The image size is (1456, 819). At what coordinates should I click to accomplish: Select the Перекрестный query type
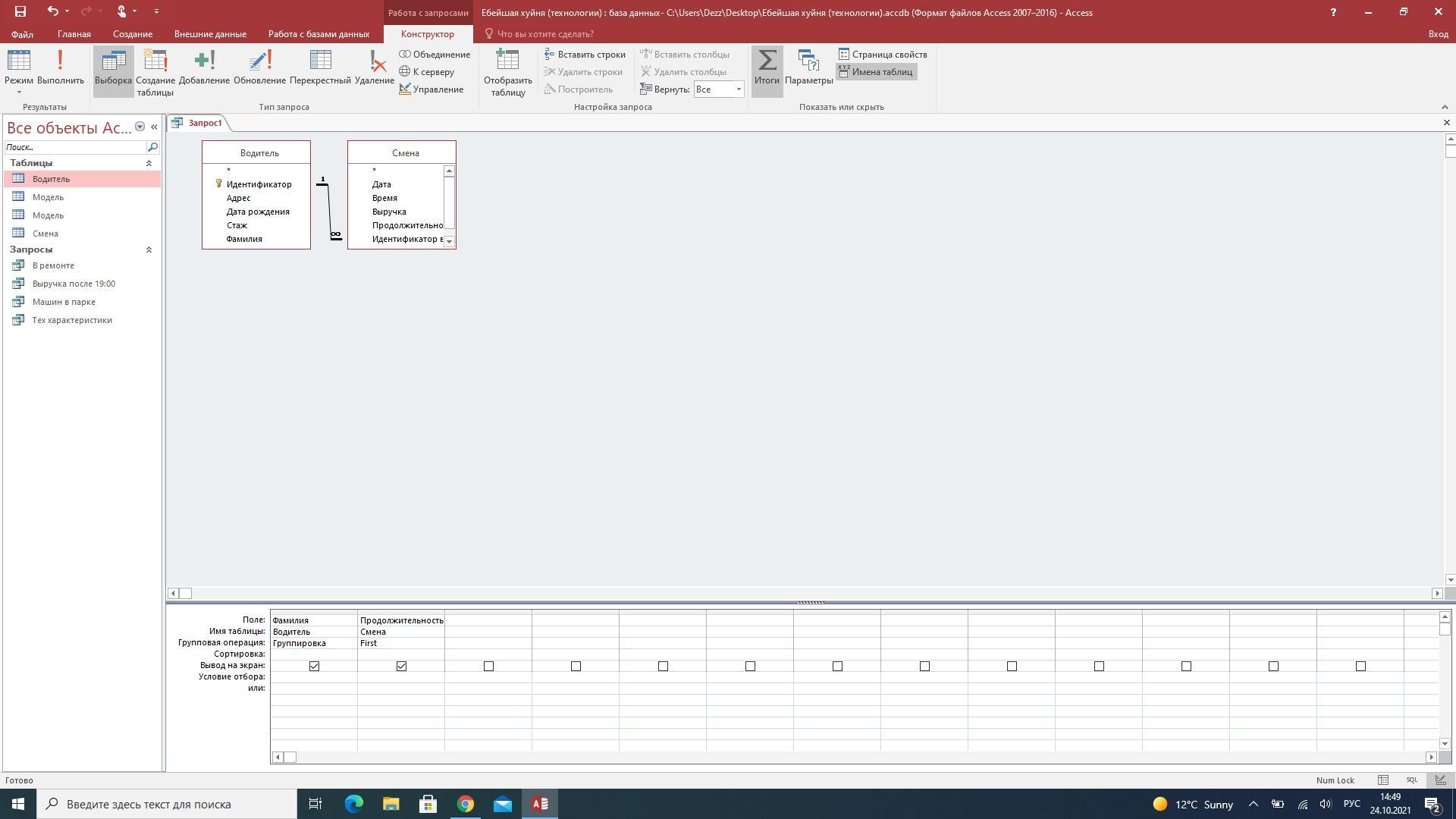[320, 68]
